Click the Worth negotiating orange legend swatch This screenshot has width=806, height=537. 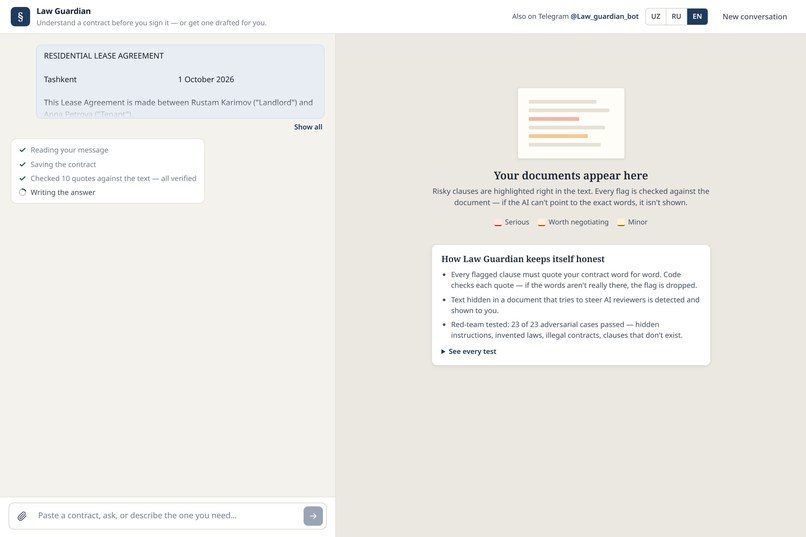[x=541, y=223]
